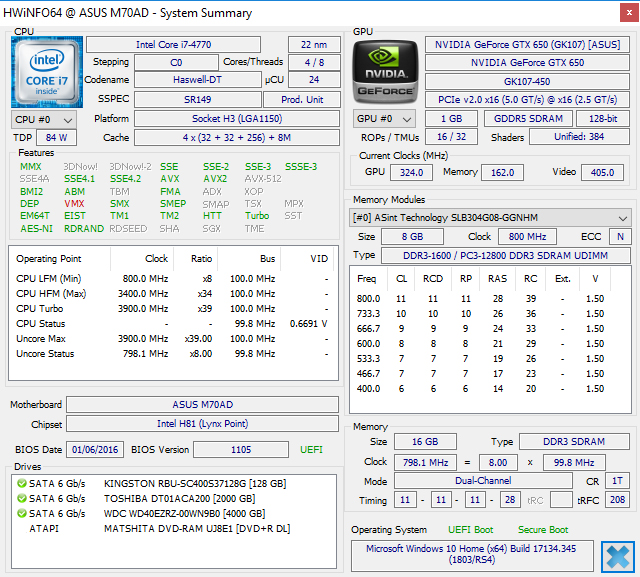
Task: Open the GPU #0 selector dropdown
Action: [x=384, y=119]
